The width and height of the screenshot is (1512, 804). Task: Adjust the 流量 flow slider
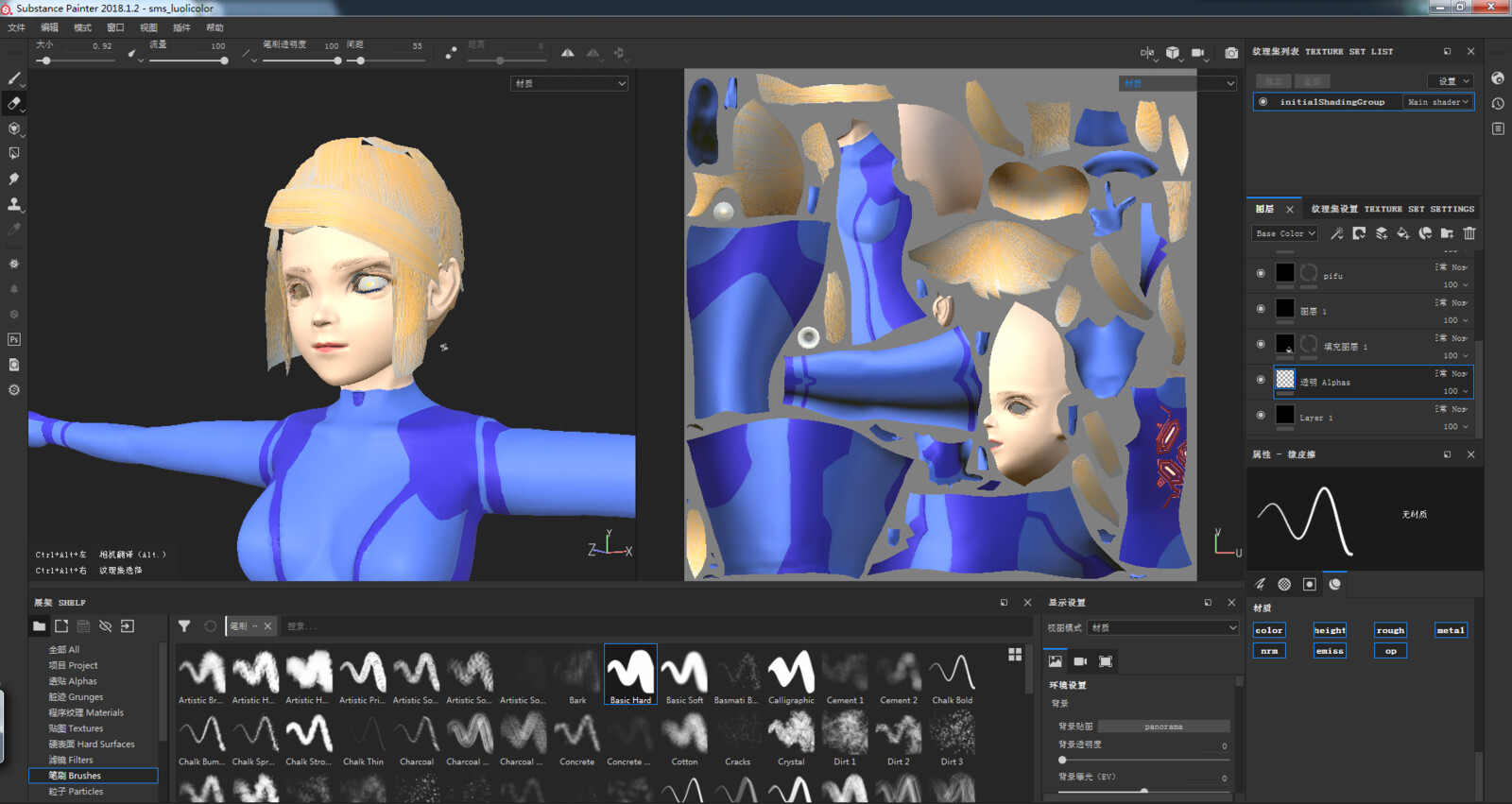[188, 60]
